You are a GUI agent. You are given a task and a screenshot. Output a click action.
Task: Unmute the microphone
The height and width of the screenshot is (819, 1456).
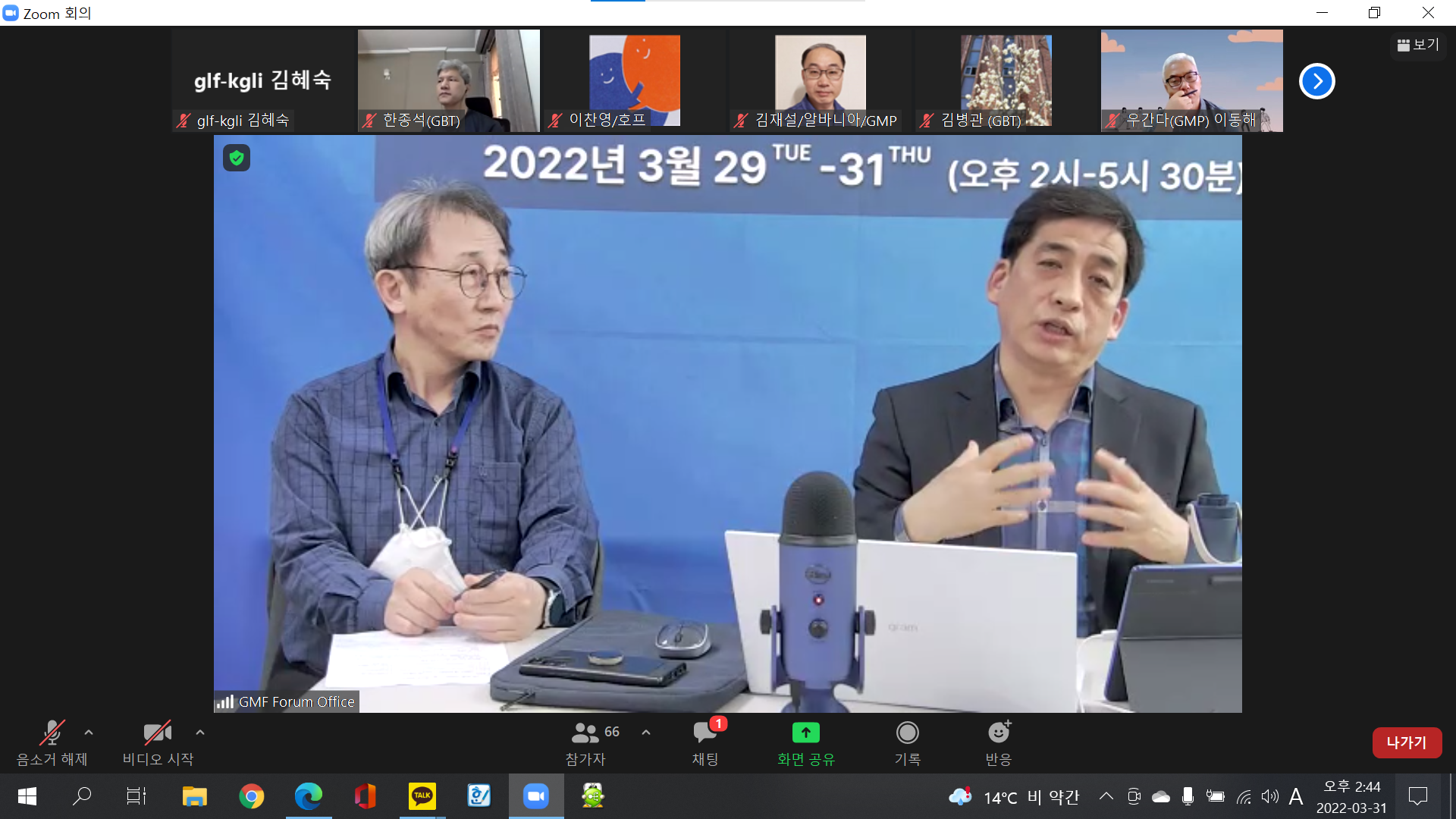pos(52,733)
